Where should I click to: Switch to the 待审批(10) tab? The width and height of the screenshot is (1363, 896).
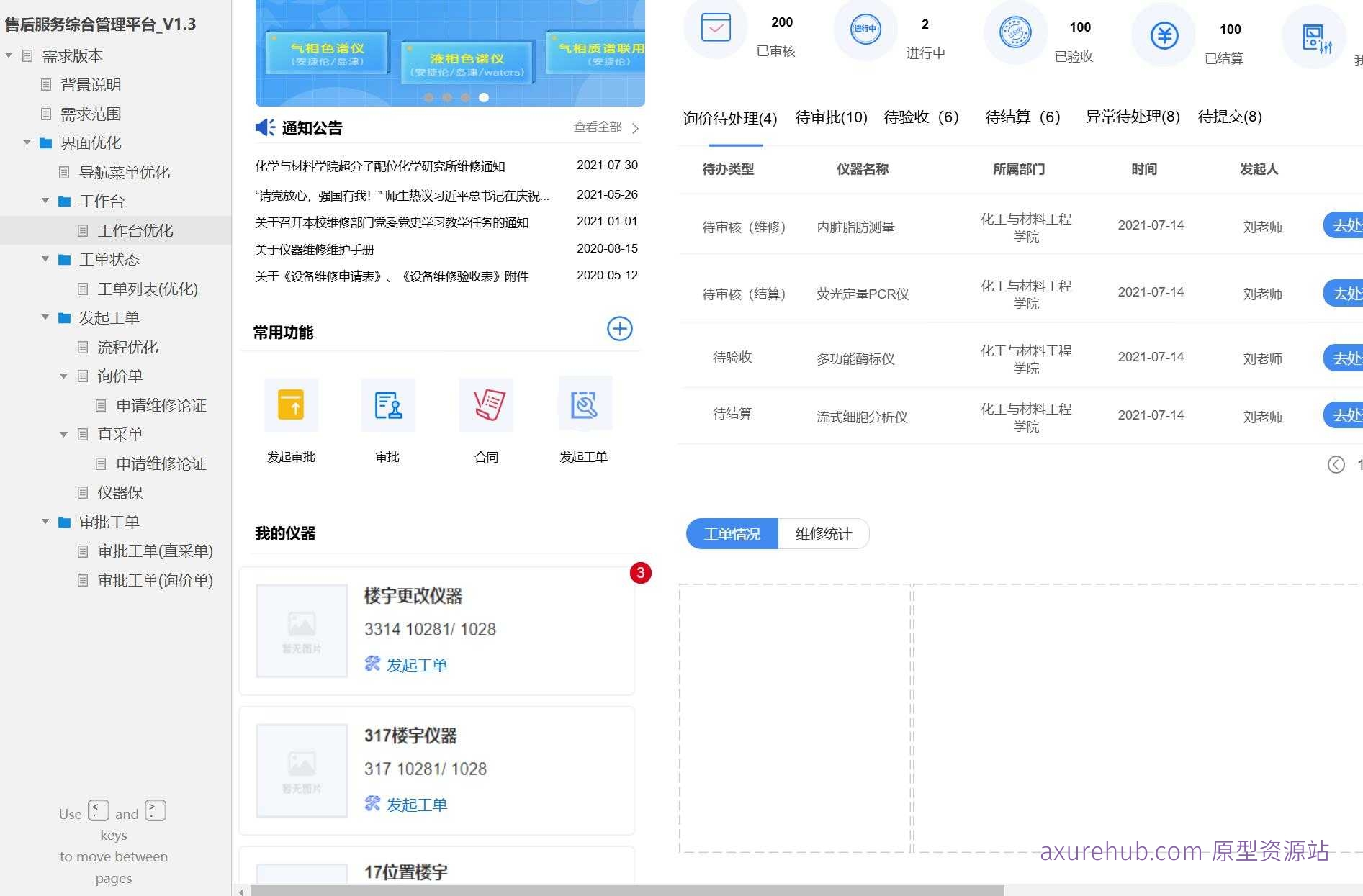(830, 117)
